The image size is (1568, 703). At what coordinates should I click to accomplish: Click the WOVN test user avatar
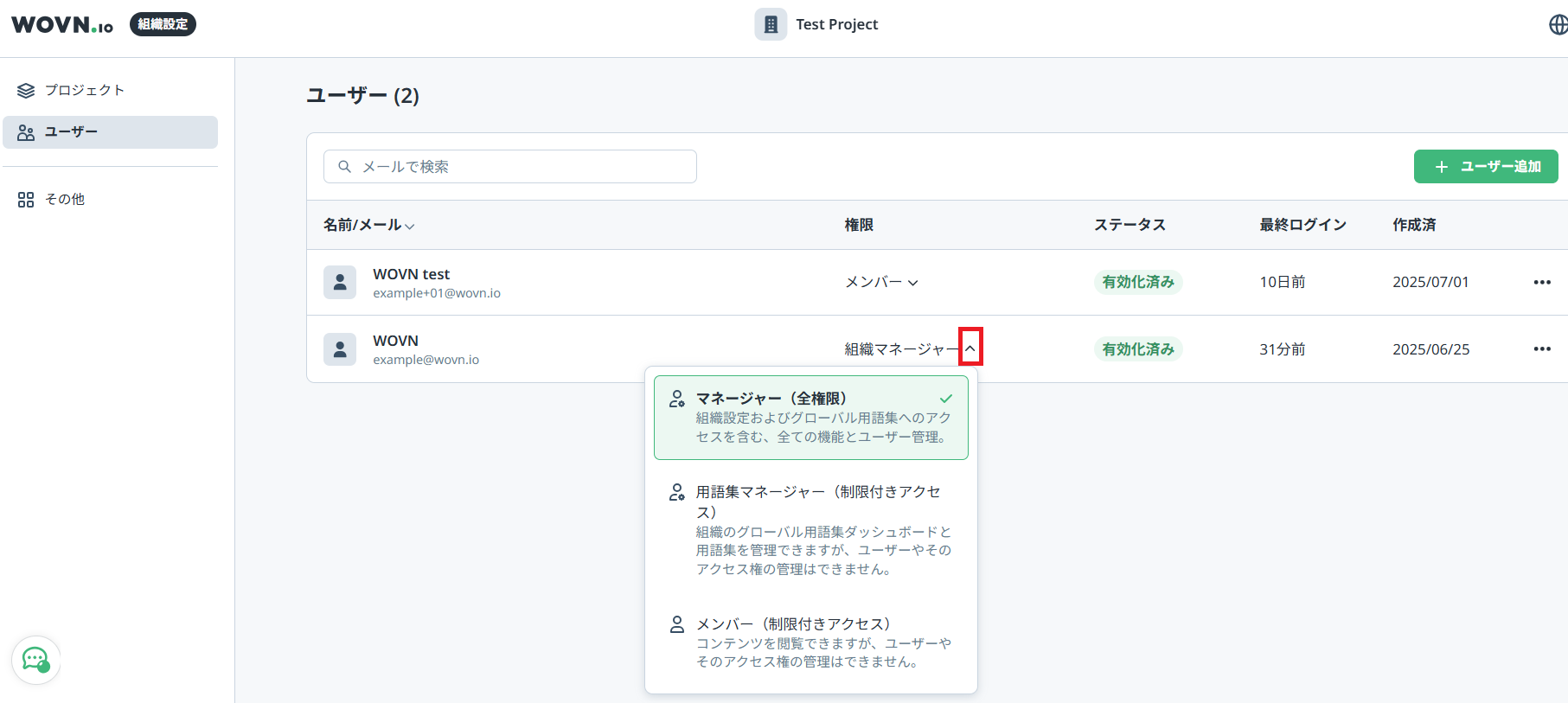click(340, 282)
